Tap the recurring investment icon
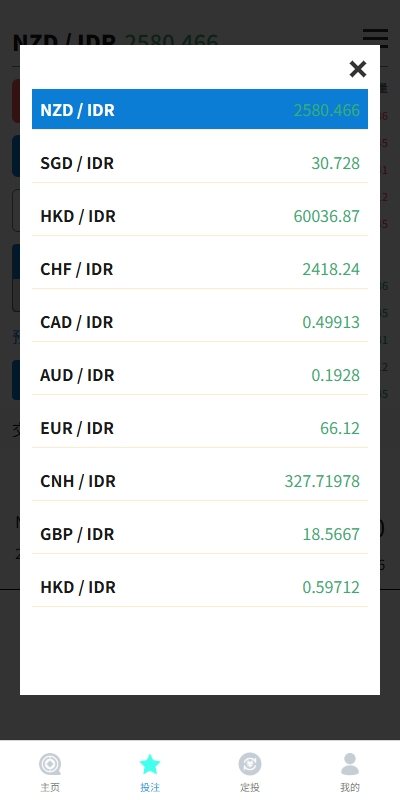This screenshot has height=800, width=400. point(250,764)
